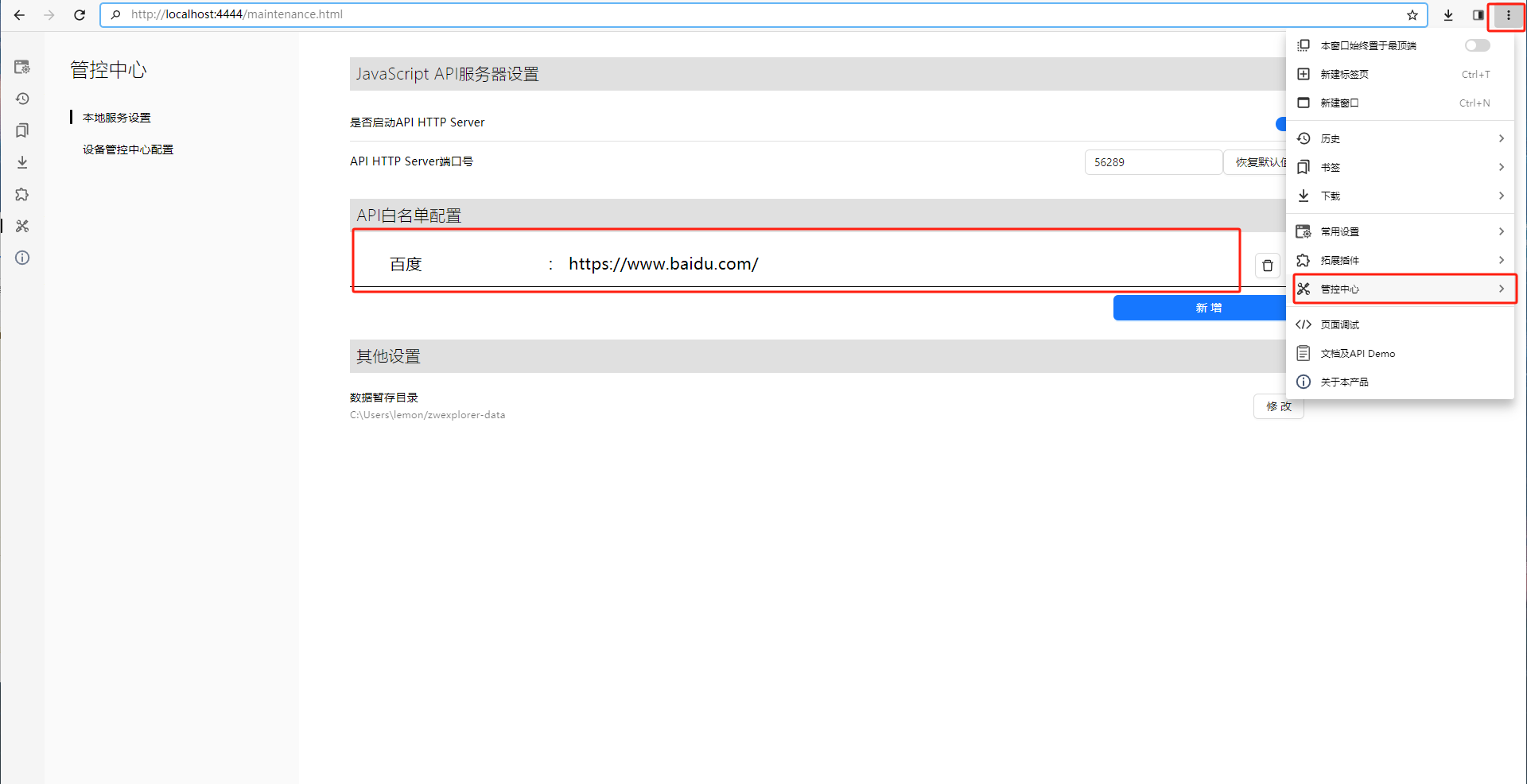The width and height of the screenshot is (1527, 784).
Task: Click the 百度 whitelist name
Action: [x=406, y=264]
